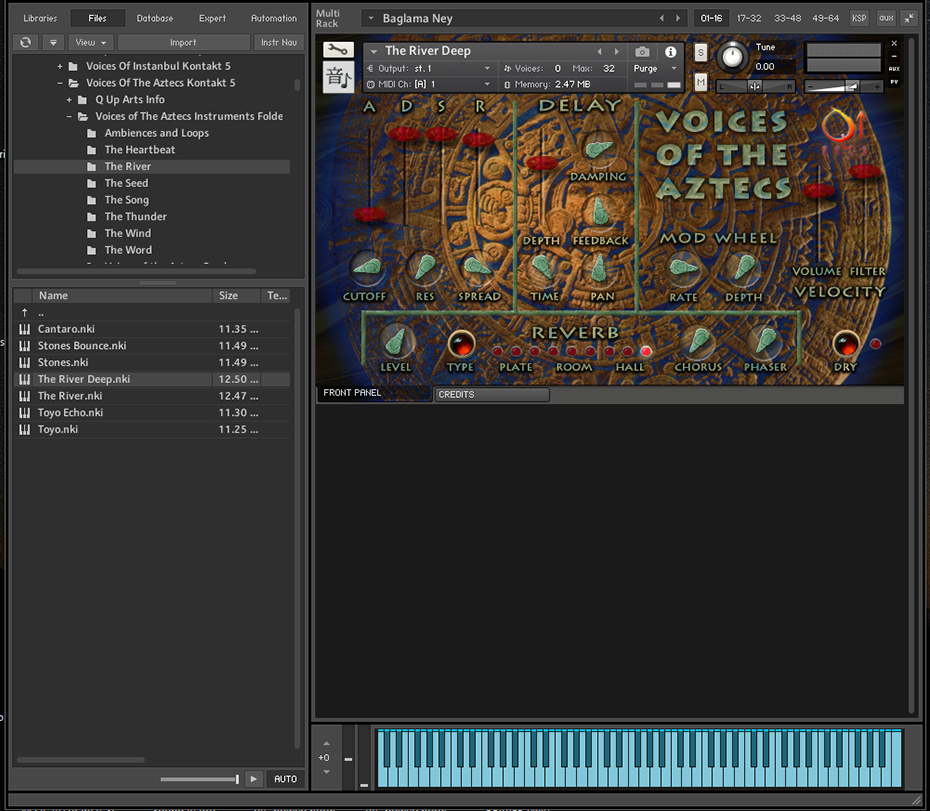The width and height of the screenshot is (930, 811).
Task: Click the browser refresh icon
Action: click(26, 42)
